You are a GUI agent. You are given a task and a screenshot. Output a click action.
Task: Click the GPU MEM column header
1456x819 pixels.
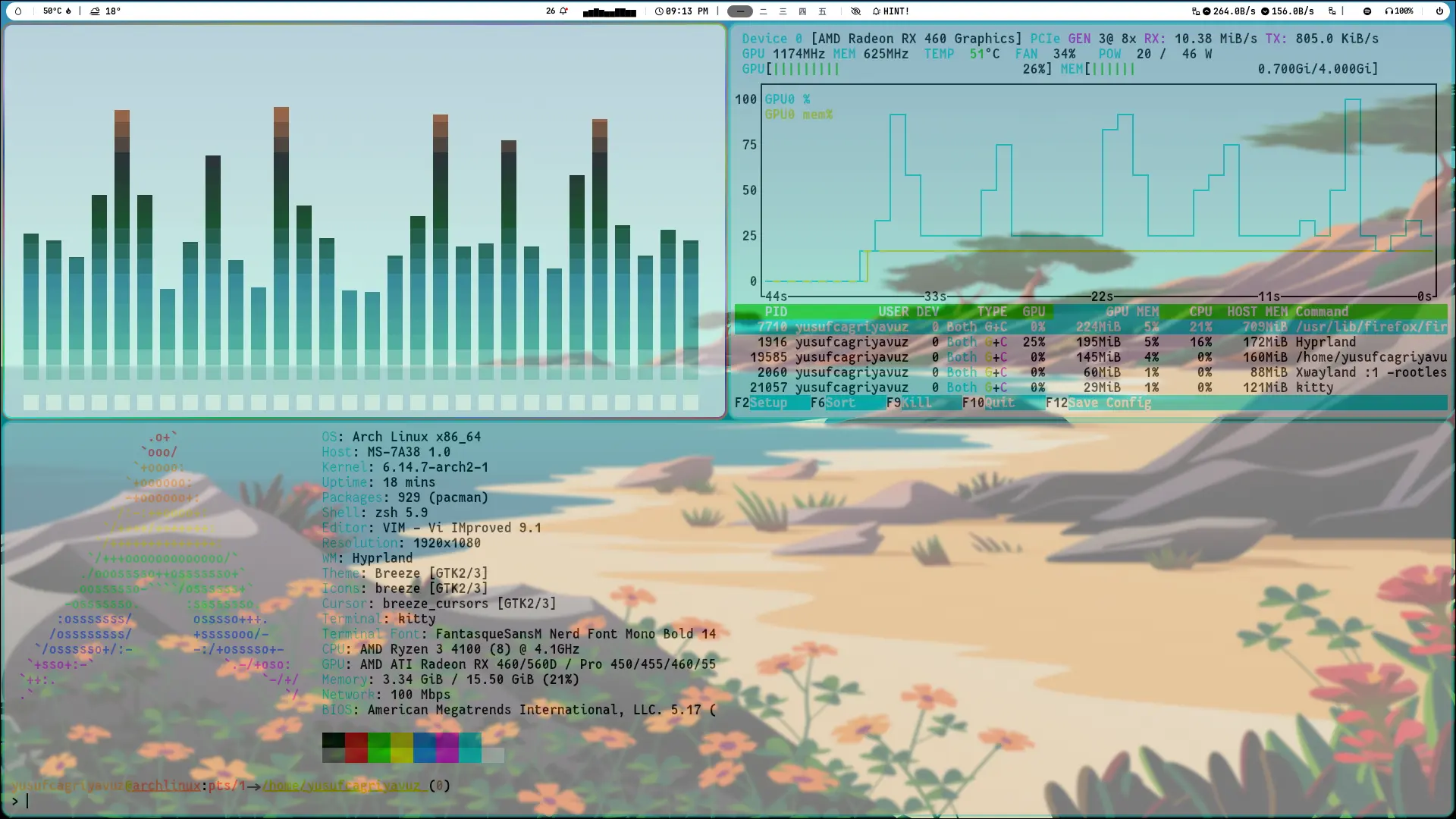[x=1132, y=312]
